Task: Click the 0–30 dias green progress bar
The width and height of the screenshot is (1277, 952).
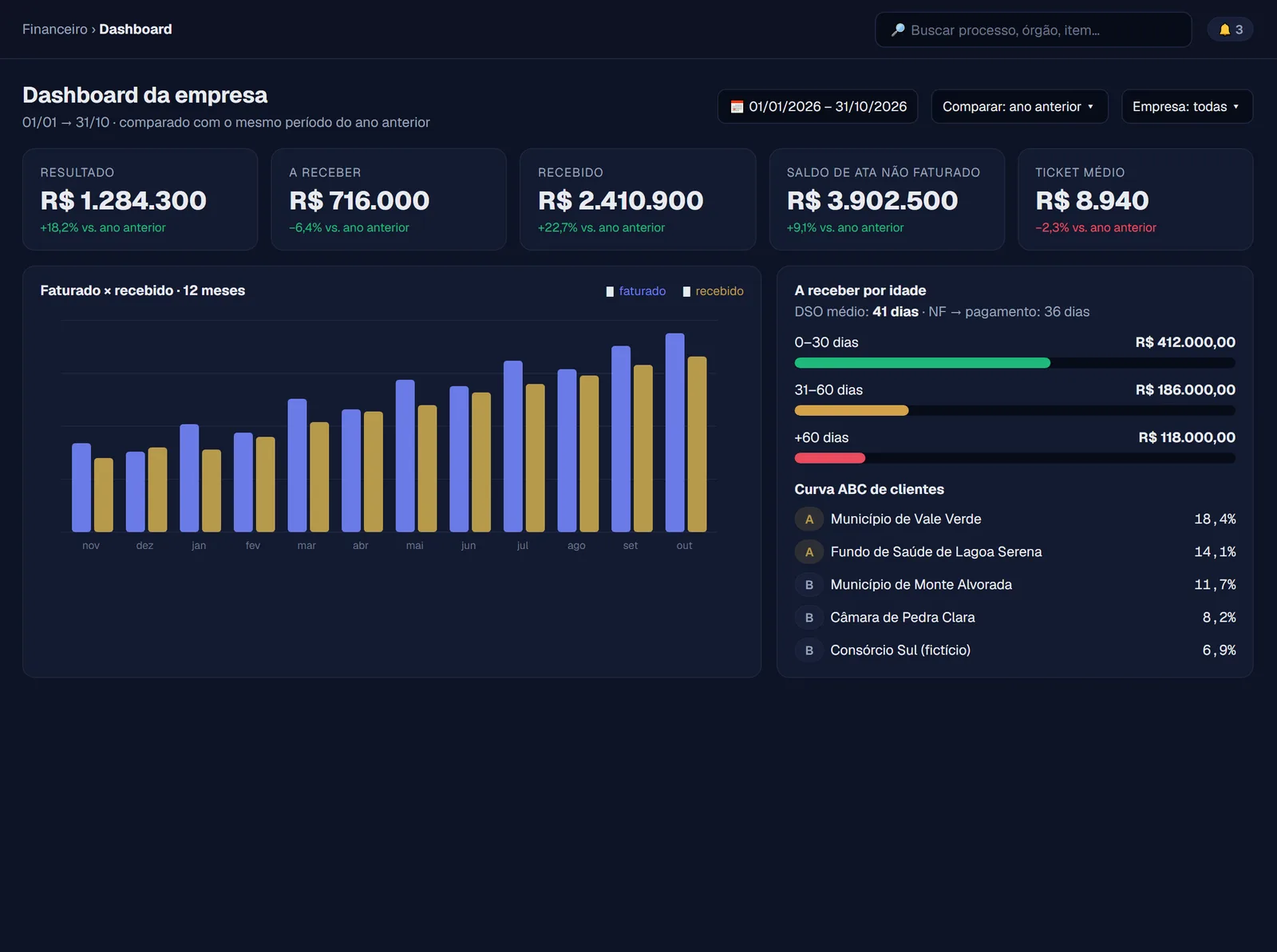Action: 922,363
